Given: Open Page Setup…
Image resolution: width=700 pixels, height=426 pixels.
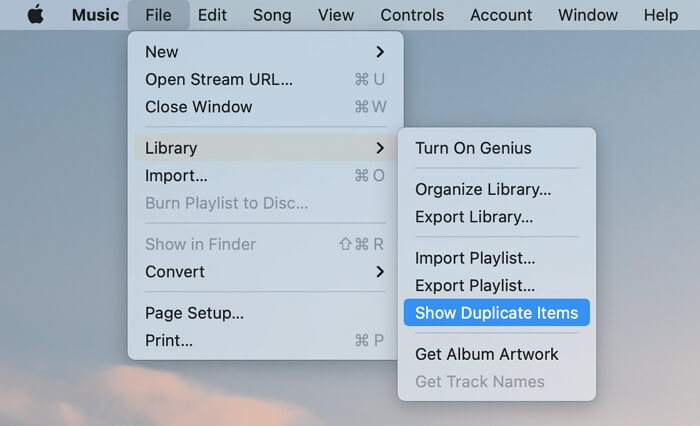Looking at the screenshot, I should [265, 313].
